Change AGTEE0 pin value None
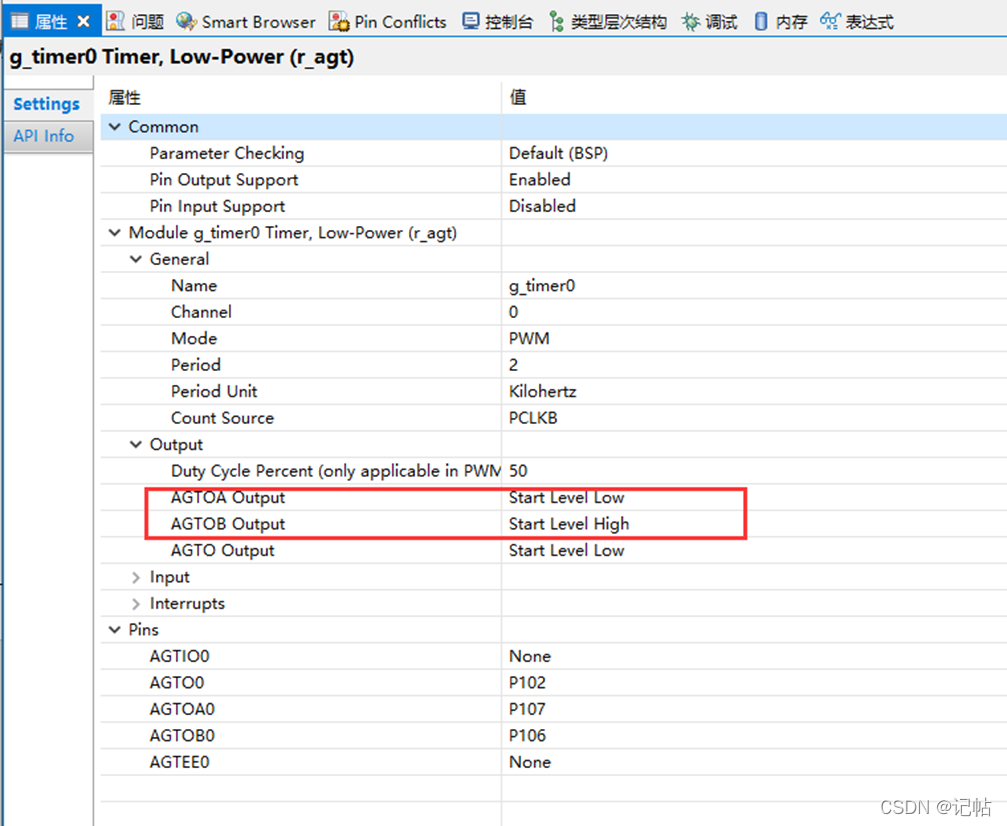This screenshot has height=826, width=1007. [x=530, y=762]
